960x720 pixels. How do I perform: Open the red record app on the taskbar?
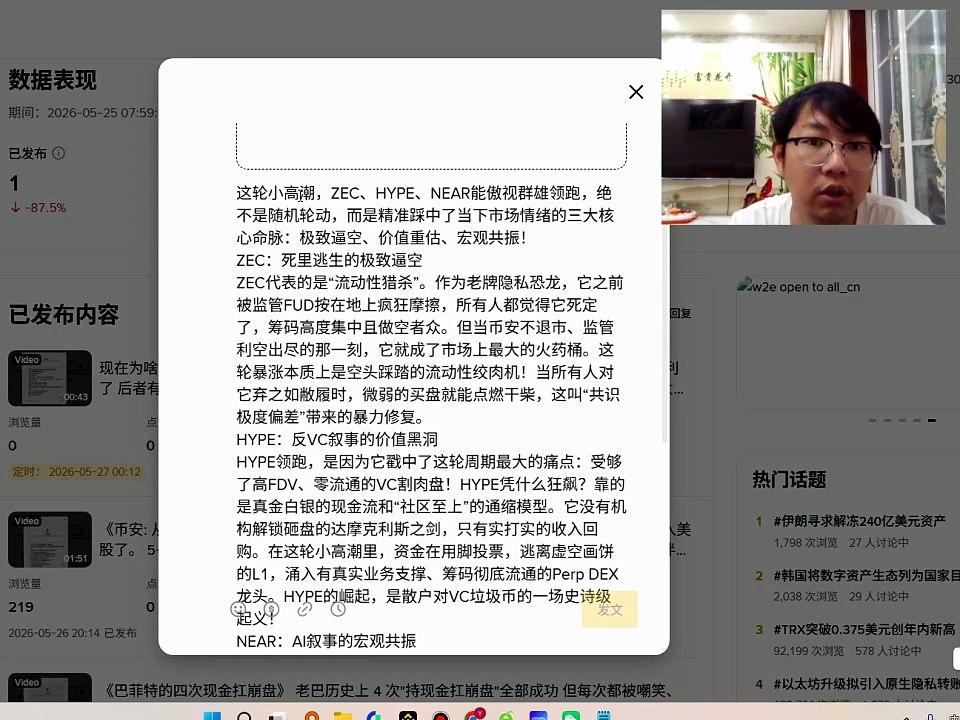point(440,716)
